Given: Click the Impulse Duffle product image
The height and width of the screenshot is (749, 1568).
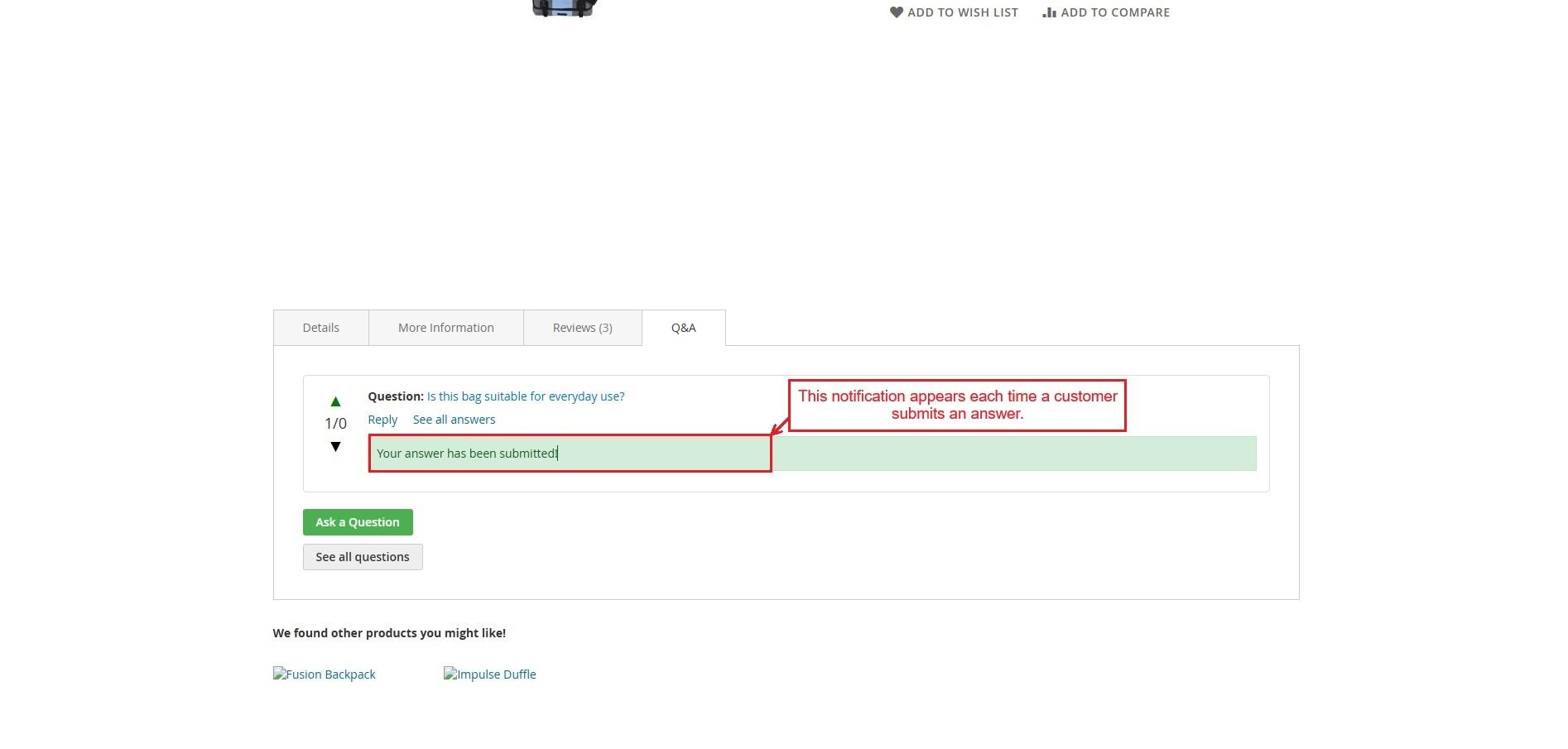Looking at the screenshot, I should pyautogui.click(x=489, y=675).
